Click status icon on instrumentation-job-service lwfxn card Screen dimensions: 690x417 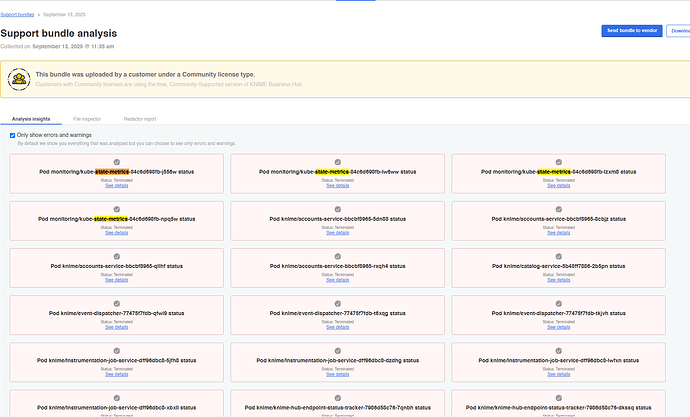pyautogui.click(x=558, y=351)
